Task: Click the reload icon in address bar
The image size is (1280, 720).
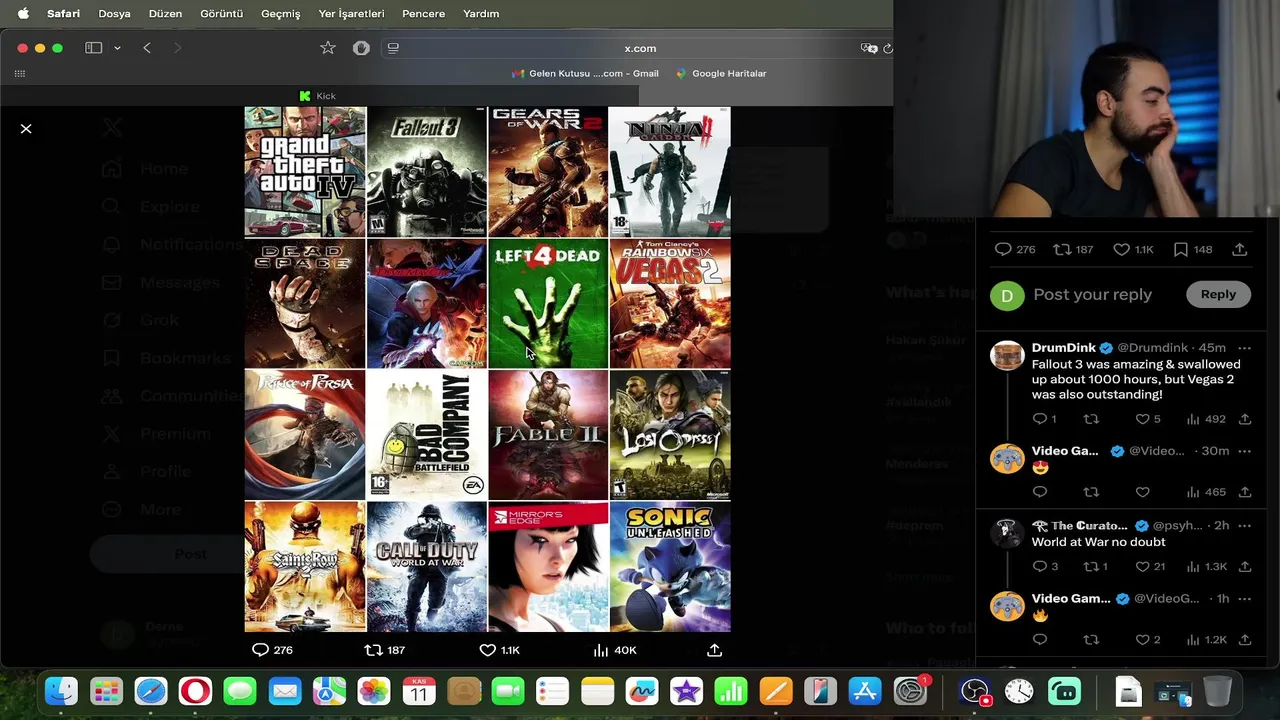Action: coord(887,48)
